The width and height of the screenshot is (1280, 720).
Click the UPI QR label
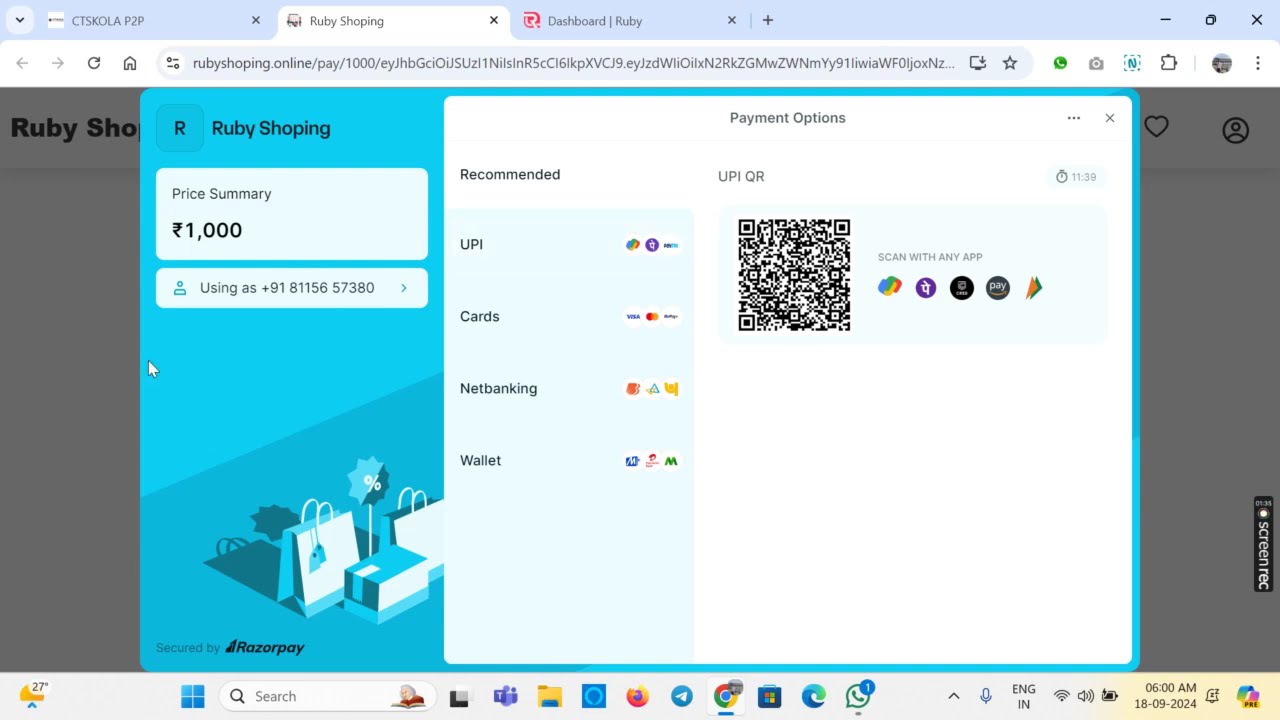[741, 177]
